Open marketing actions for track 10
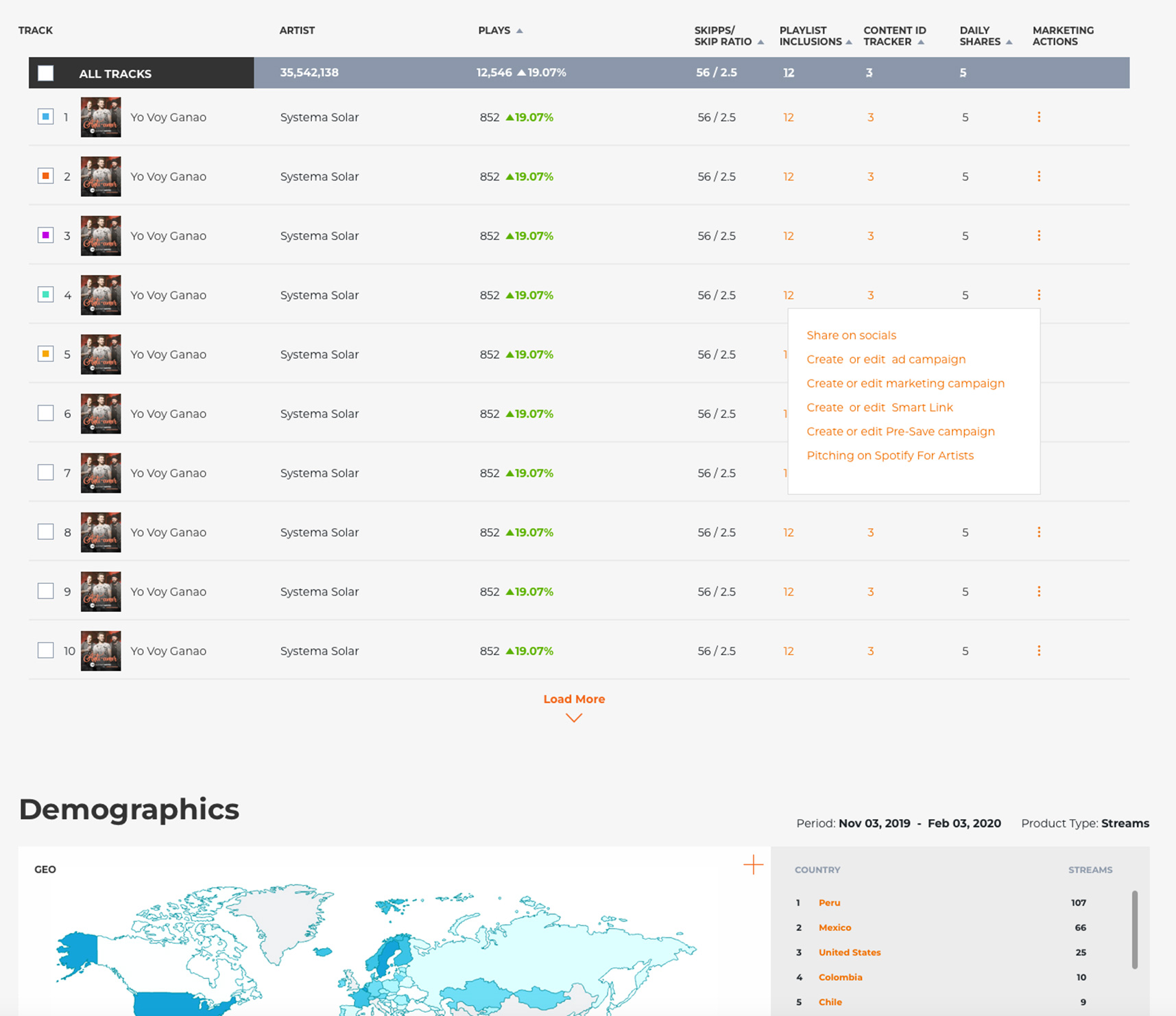Viewport: 1176px width, 1016px height. click(1039, 651)
